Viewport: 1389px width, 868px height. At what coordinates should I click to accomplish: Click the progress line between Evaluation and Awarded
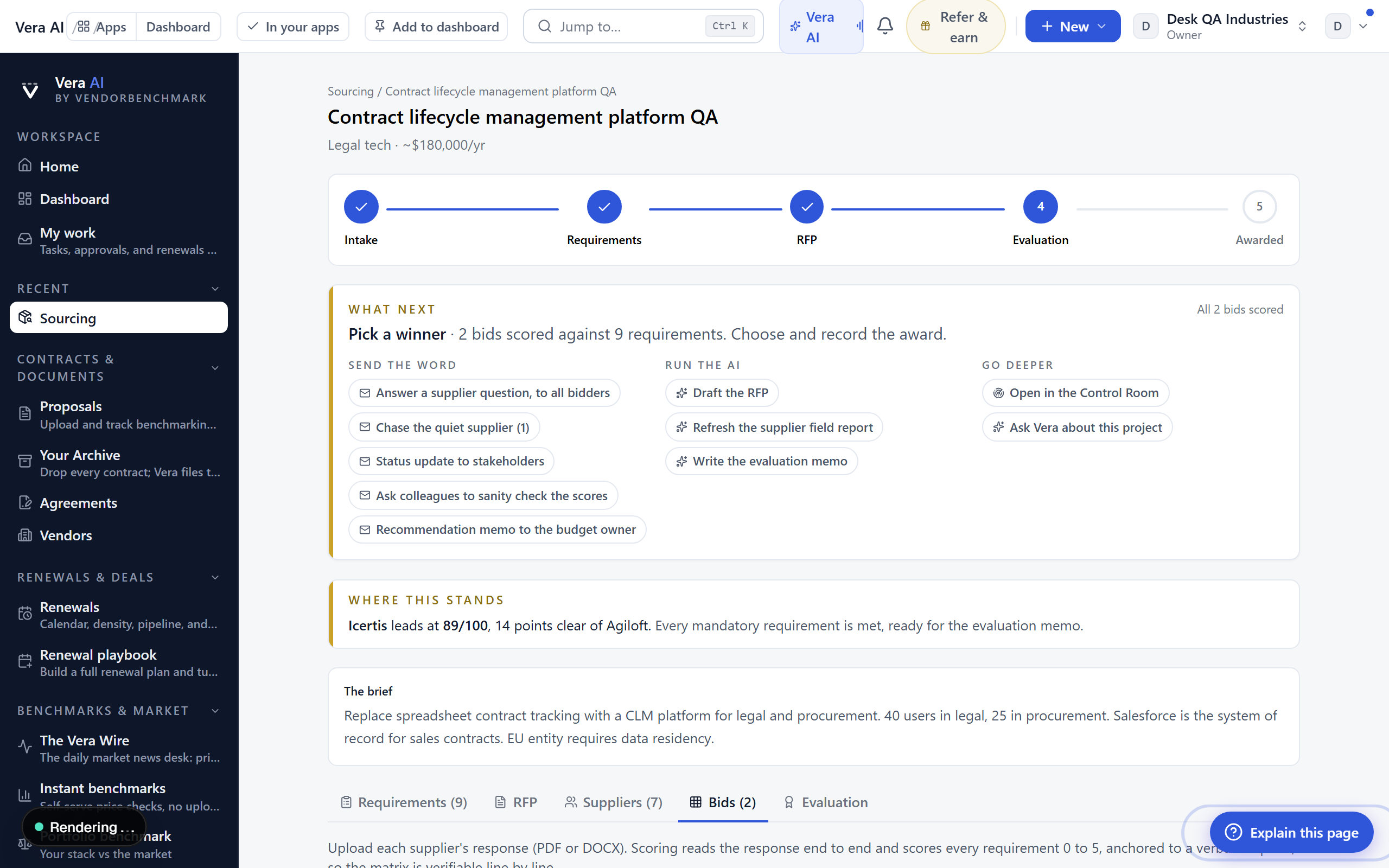(1151, 209)
